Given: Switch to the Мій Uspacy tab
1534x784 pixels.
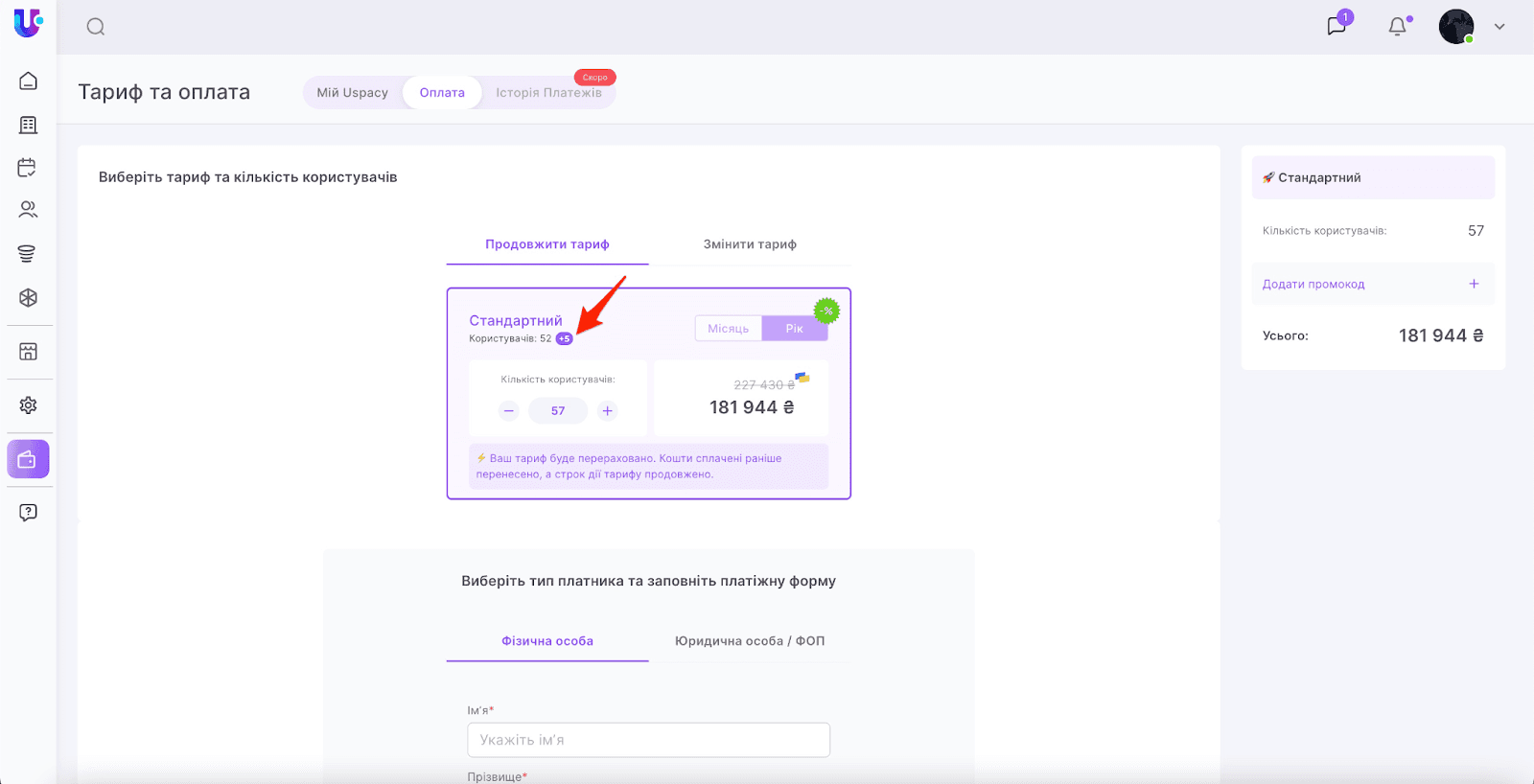Looking at the screenshot, I should (353, 93).
